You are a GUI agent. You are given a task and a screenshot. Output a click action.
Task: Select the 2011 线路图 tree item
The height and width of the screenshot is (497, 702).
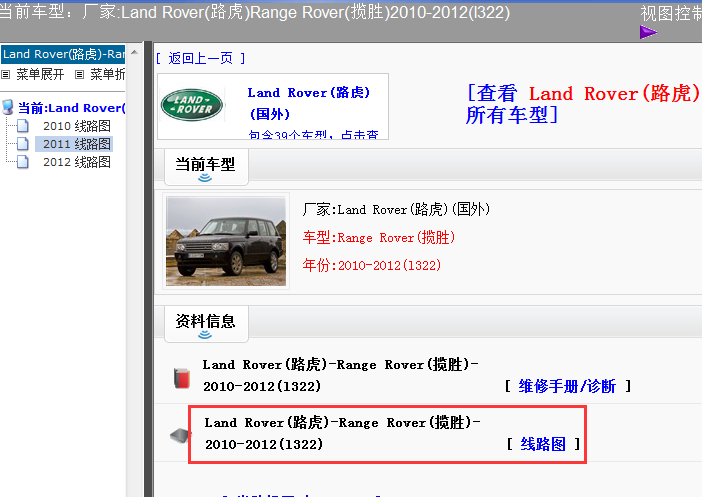[77, 144]
